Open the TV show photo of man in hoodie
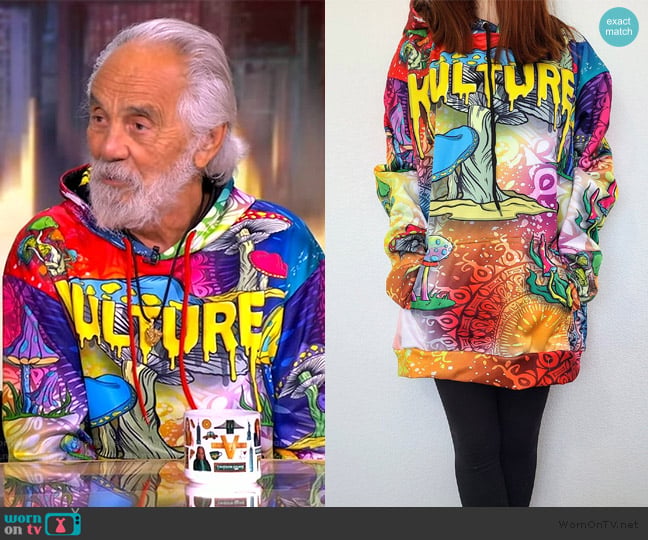Image resolution: width=648 pixels, height=540 pixels. tap(162, 253)
